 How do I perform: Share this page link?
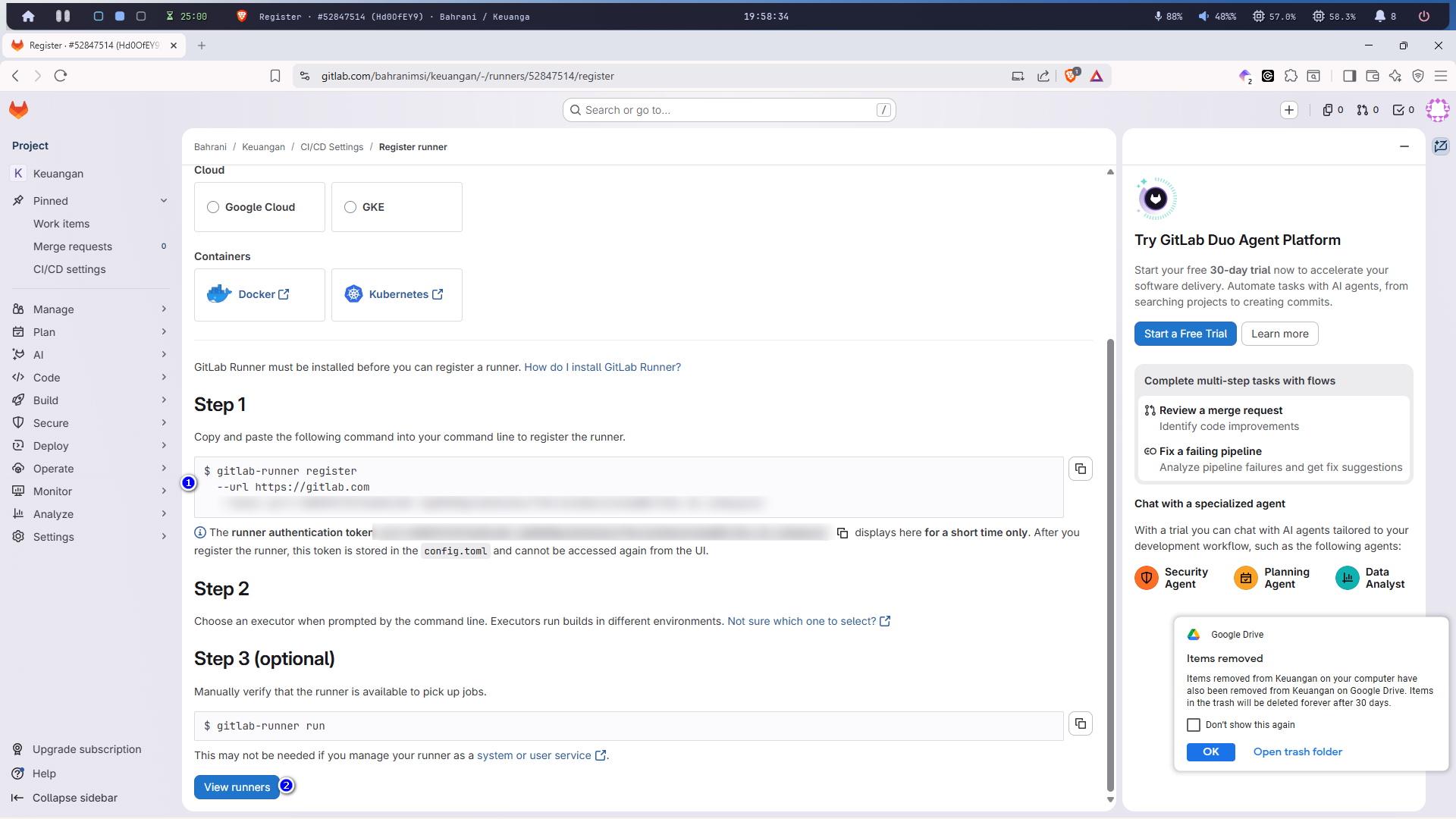pos(1043,76)
